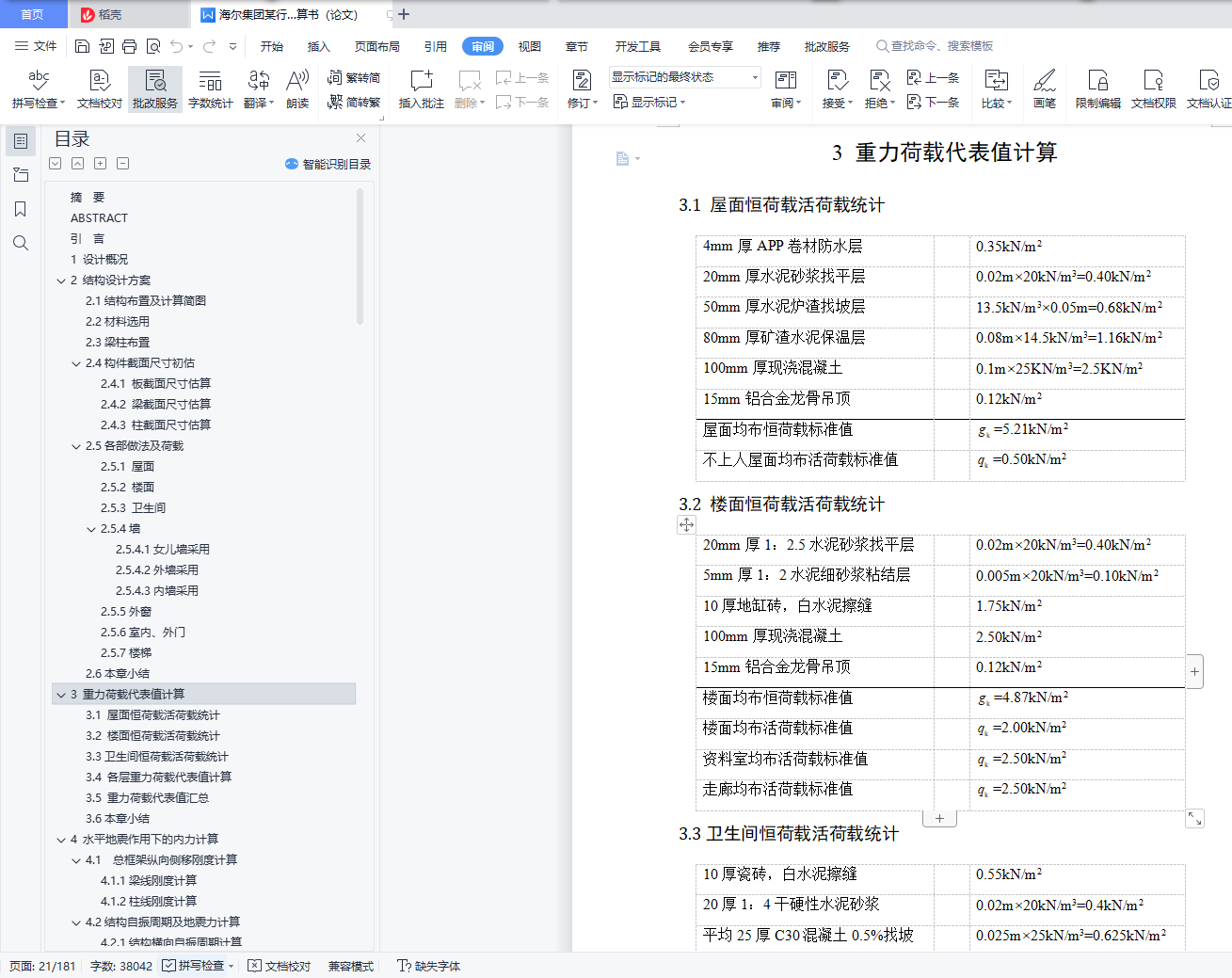1232x978 pixels.
Task: Open the search panel in left sidebar
Action: (21, 243)
